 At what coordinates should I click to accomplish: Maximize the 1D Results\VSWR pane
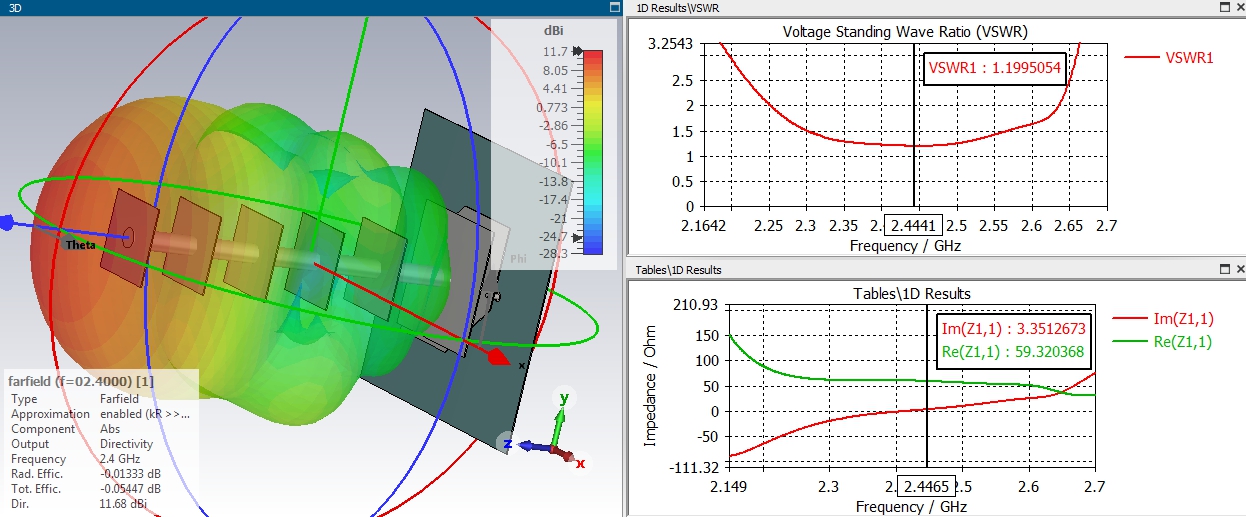1225,7
